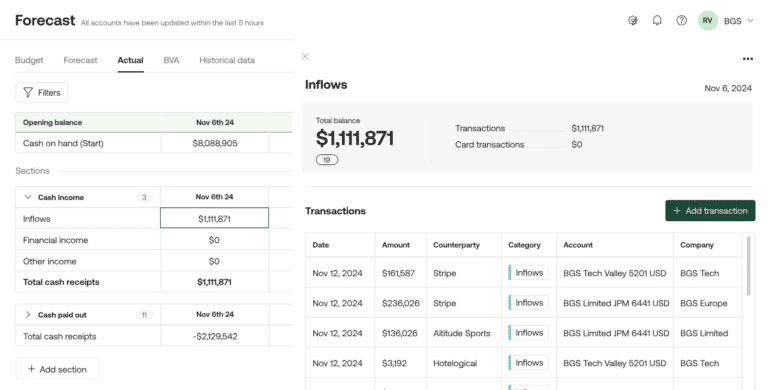Open the settings gear icon
The height and width of the screenshot is (390, 768).
pyautogui.click(x=632, y=21)
